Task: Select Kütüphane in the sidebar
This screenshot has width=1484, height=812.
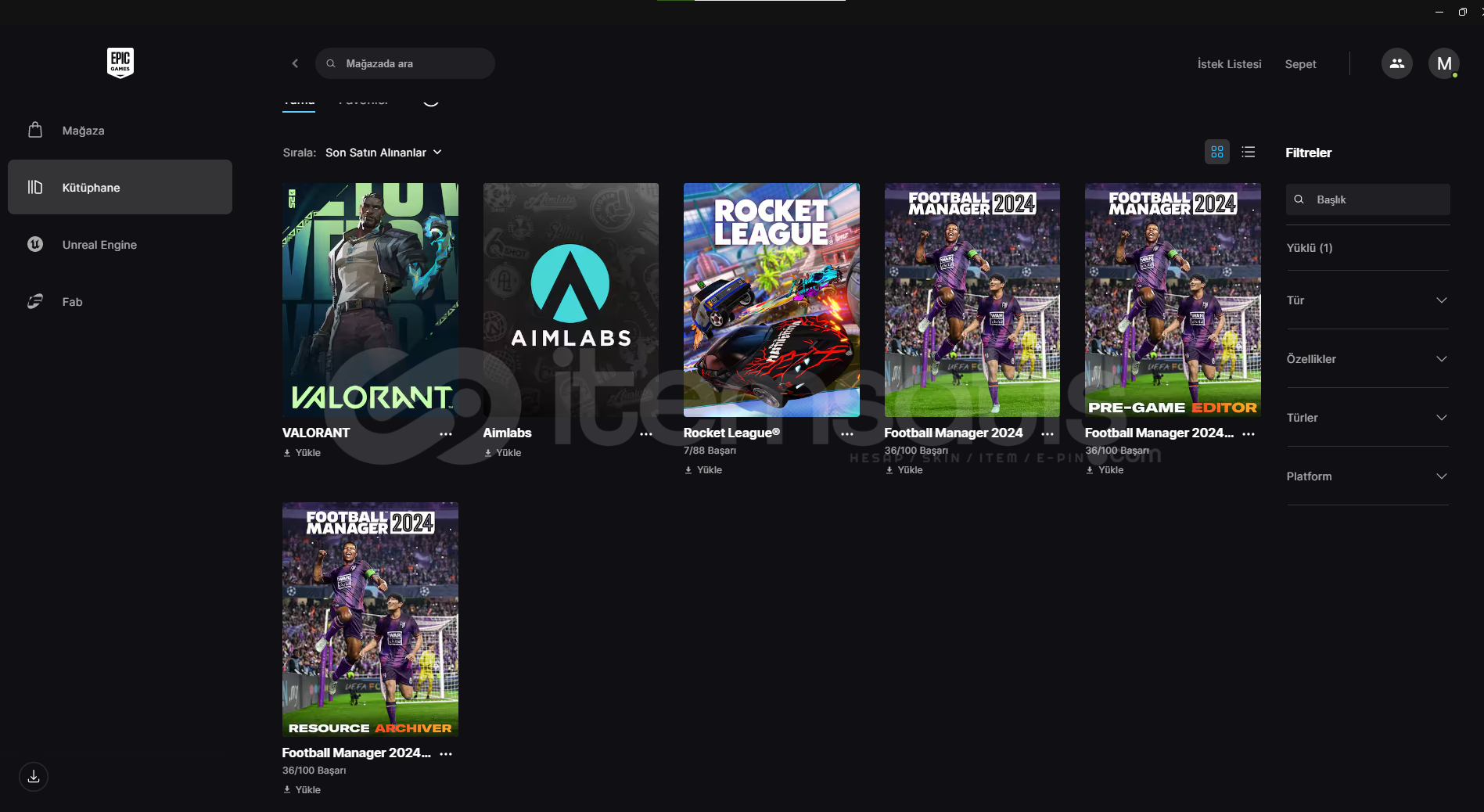Action: tap(120, 188)
